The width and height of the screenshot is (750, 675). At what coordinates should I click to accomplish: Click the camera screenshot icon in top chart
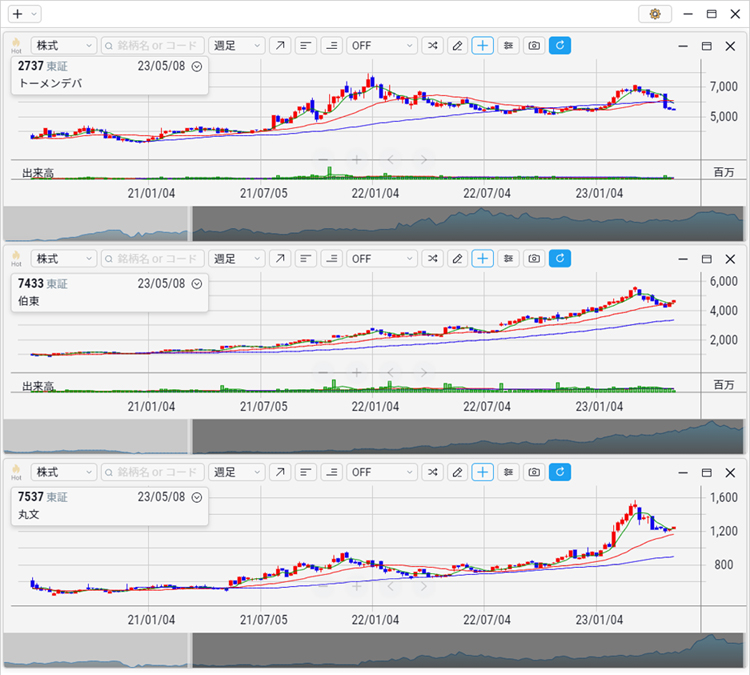tap(534, 46)
